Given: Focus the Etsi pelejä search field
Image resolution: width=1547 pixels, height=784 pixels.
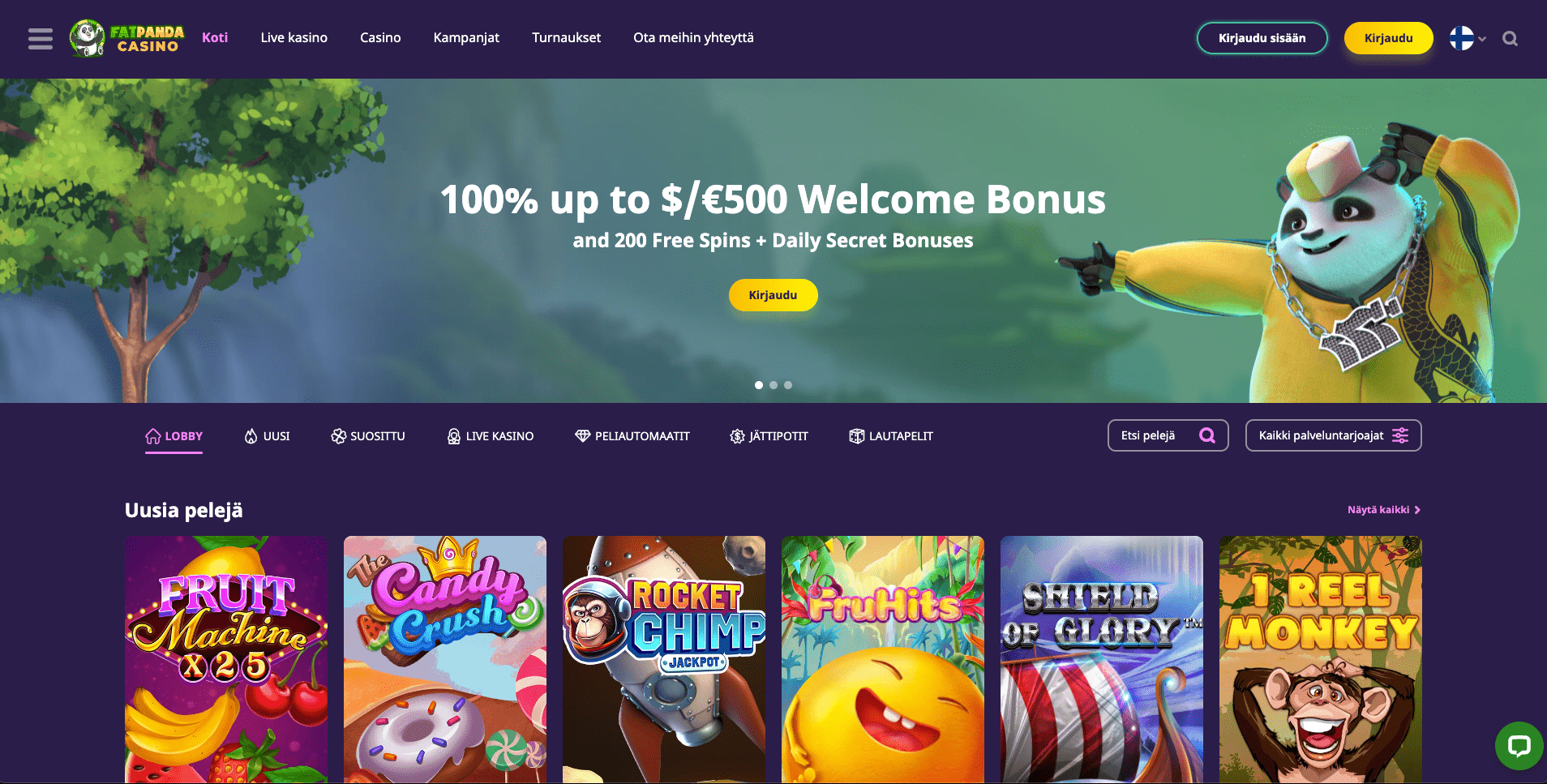Looking at the screenshot, I should point(1168,435).
